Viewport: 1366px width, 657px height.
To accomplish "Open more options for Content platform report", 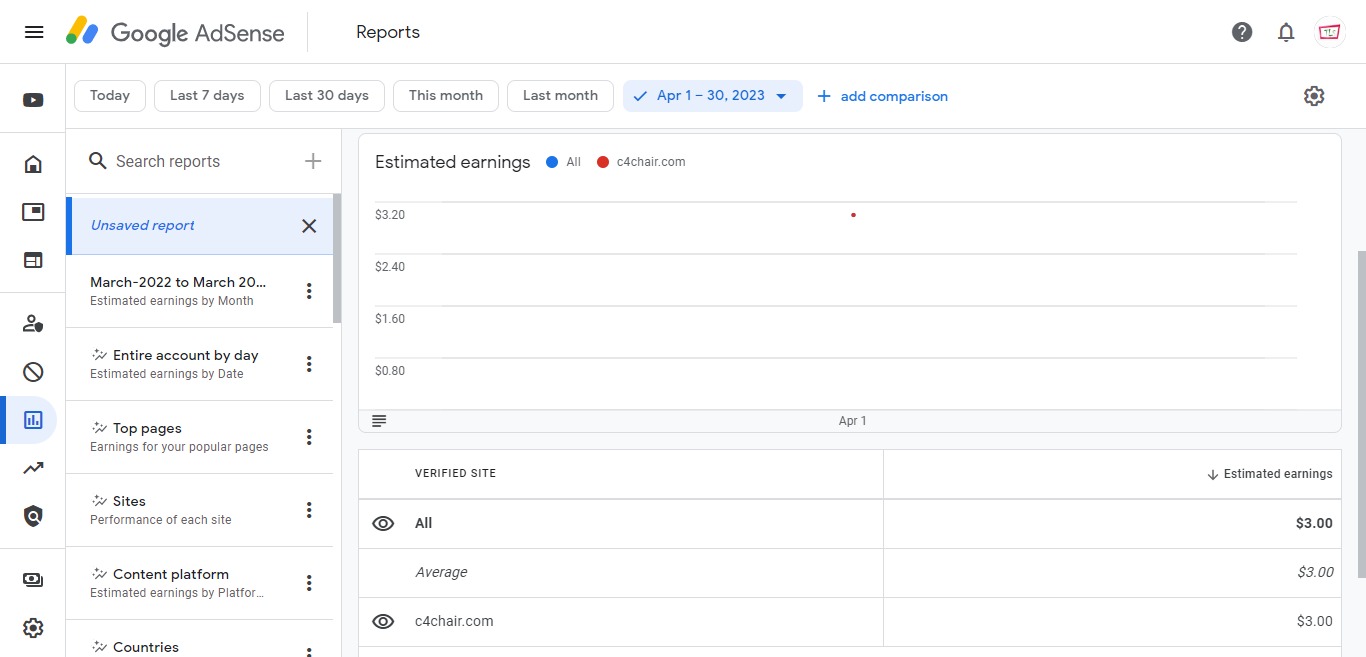I will pyautogui.click(x=309, y=583).
